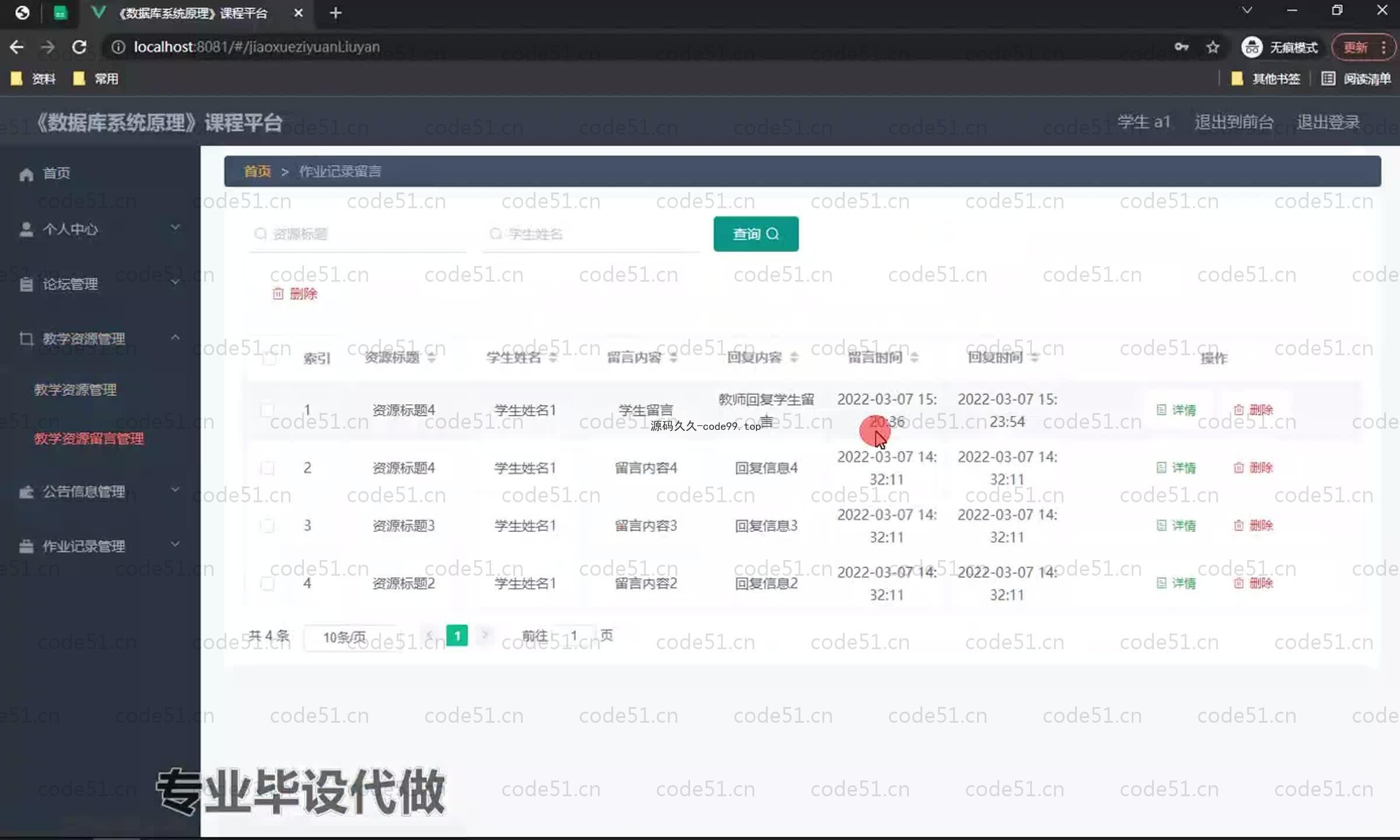Sort by the 回复时间 column
This screenshot has height=840, width=1400.
(x=1034, y=358)
